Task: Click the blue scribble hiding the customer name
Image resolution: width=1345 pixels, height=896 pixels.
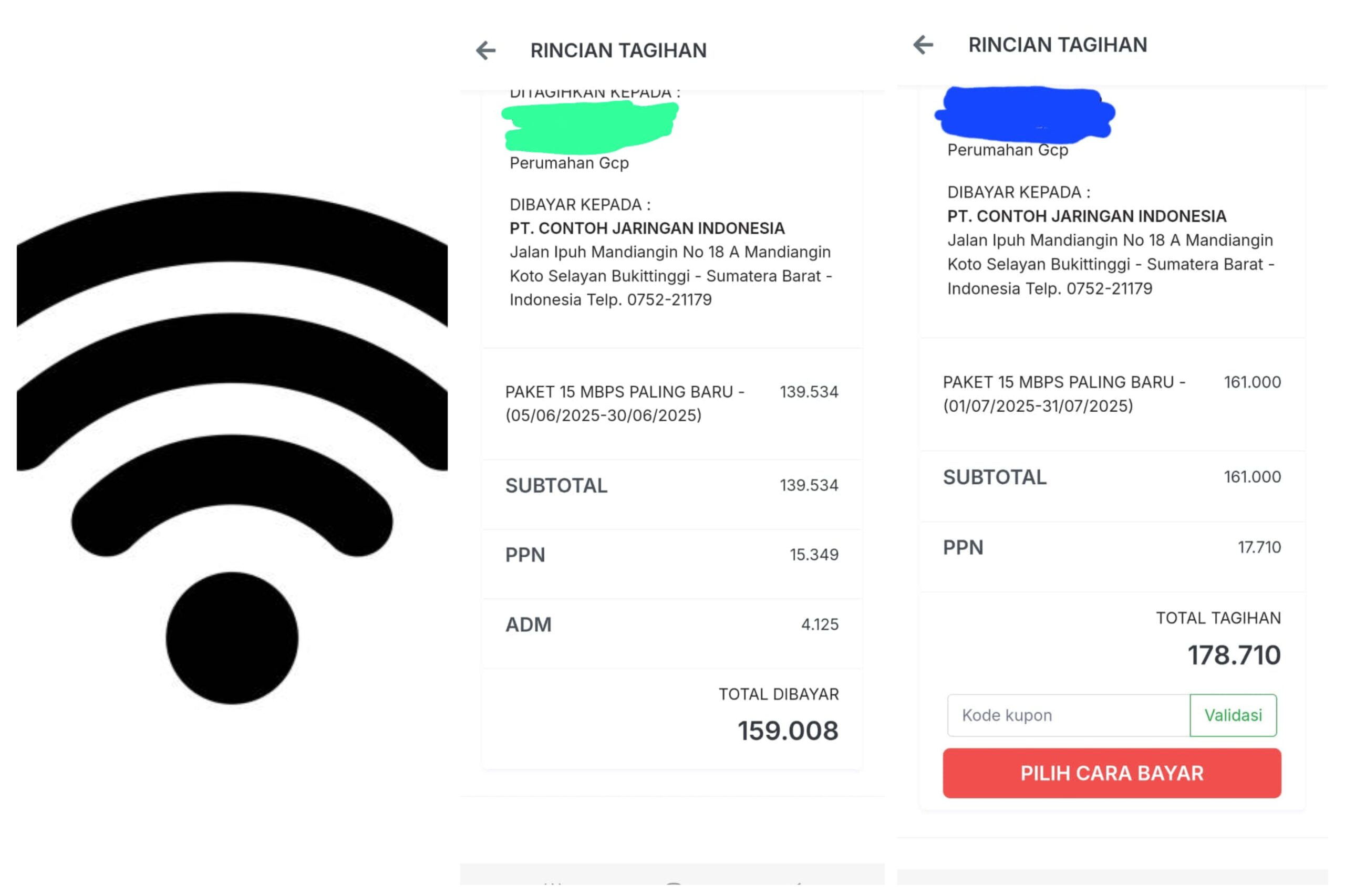Action: [1025, 114]
